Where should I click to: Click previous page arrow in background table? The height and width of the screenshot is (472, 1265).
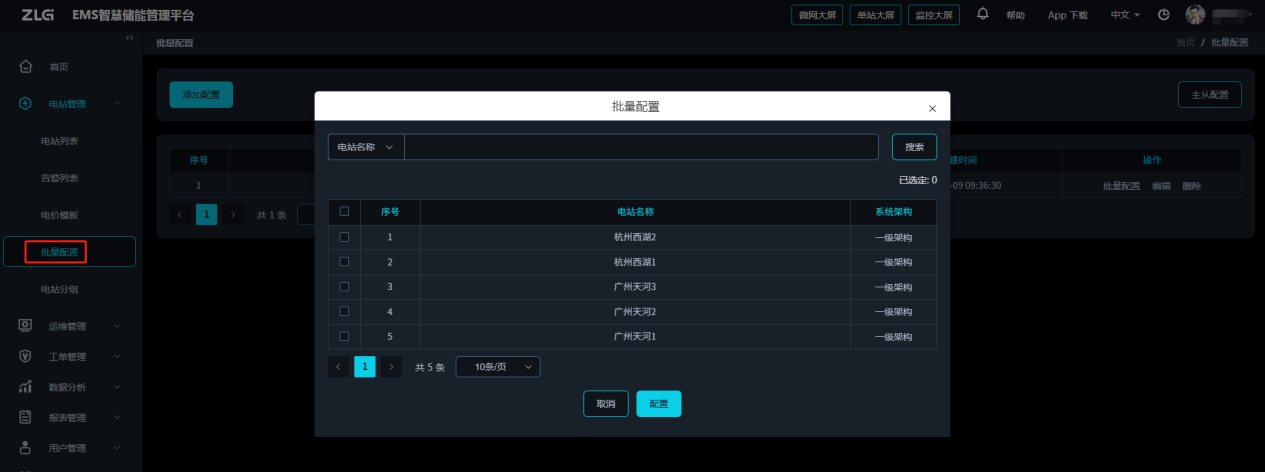[x=180, y=214]
